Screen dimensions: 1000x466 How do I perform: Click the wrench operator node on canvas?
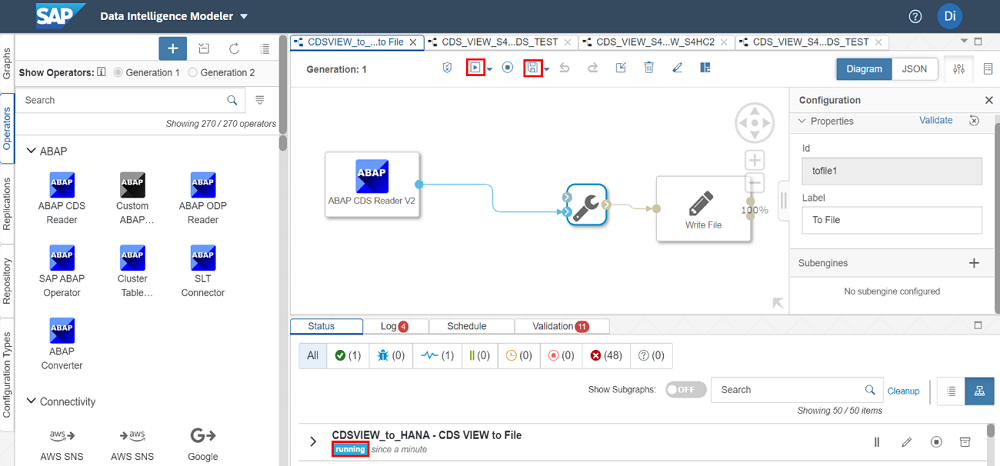point(587,205)
